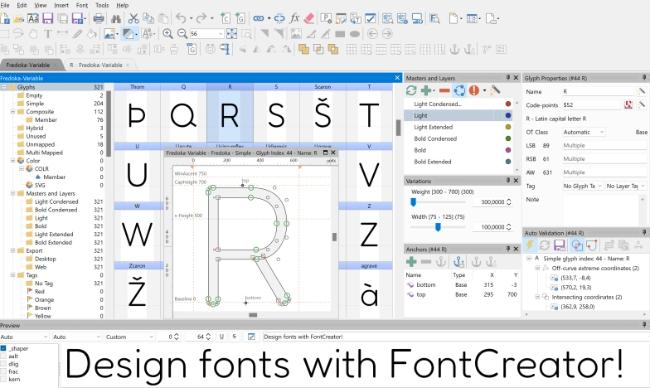
Task: Open Find with the binoculars icon
Action: pos(116,18)
